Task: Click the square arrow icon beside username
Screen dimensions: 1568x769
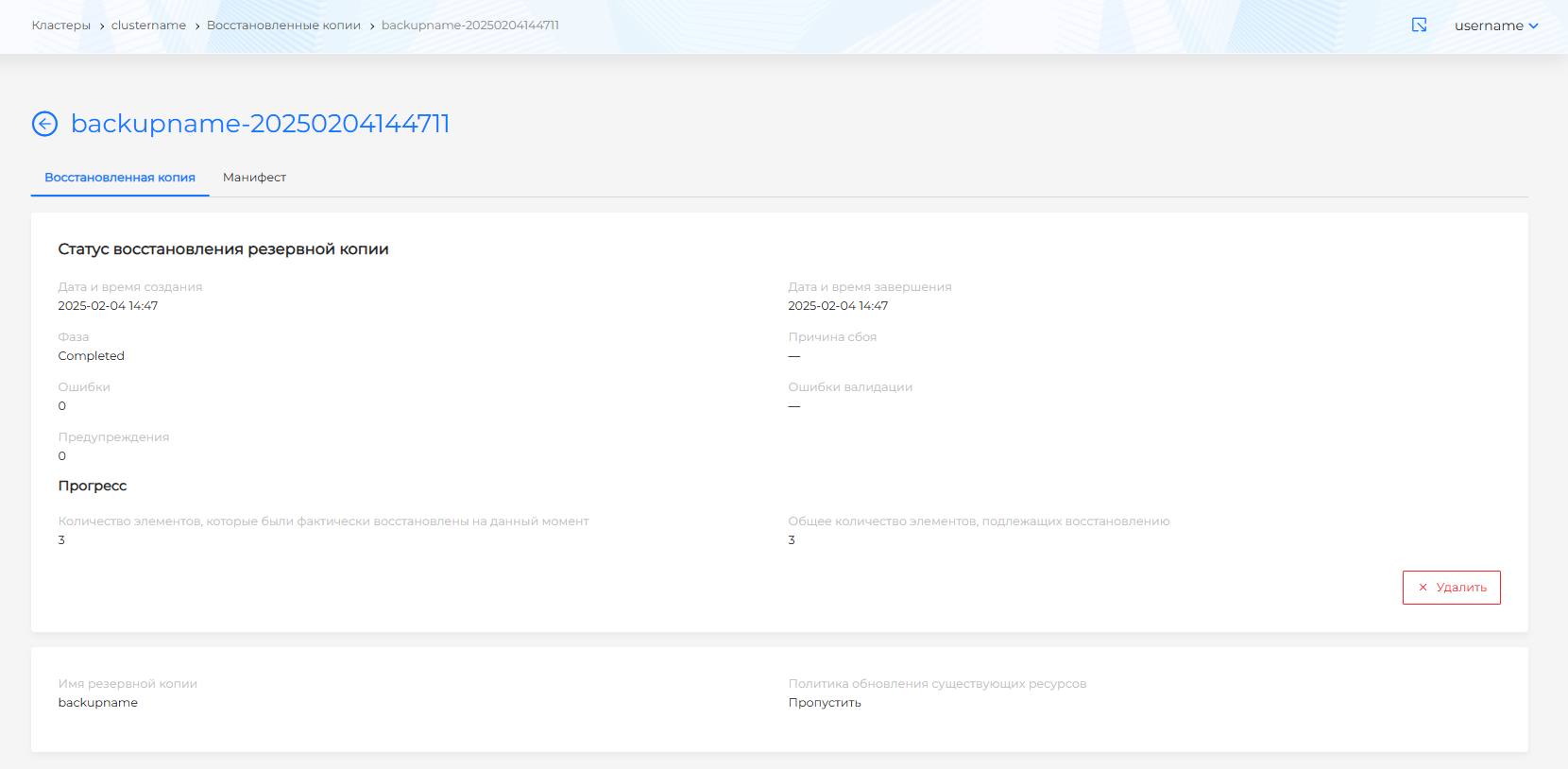Action: click(x=1419, y=26)
